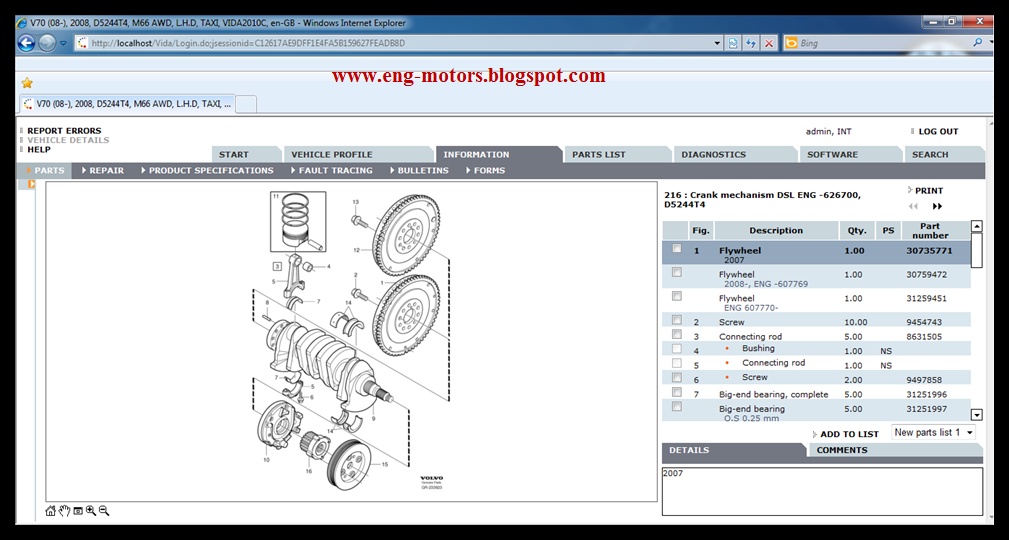Click the Internet Explorer logo in title bar
1009x540 pixels.
click(22, 23)
